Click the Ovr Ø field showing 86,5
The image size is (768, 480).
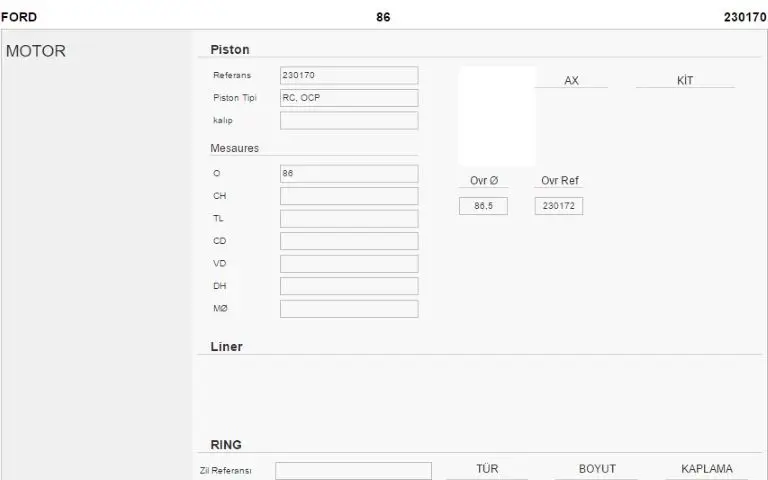(483, 206)
